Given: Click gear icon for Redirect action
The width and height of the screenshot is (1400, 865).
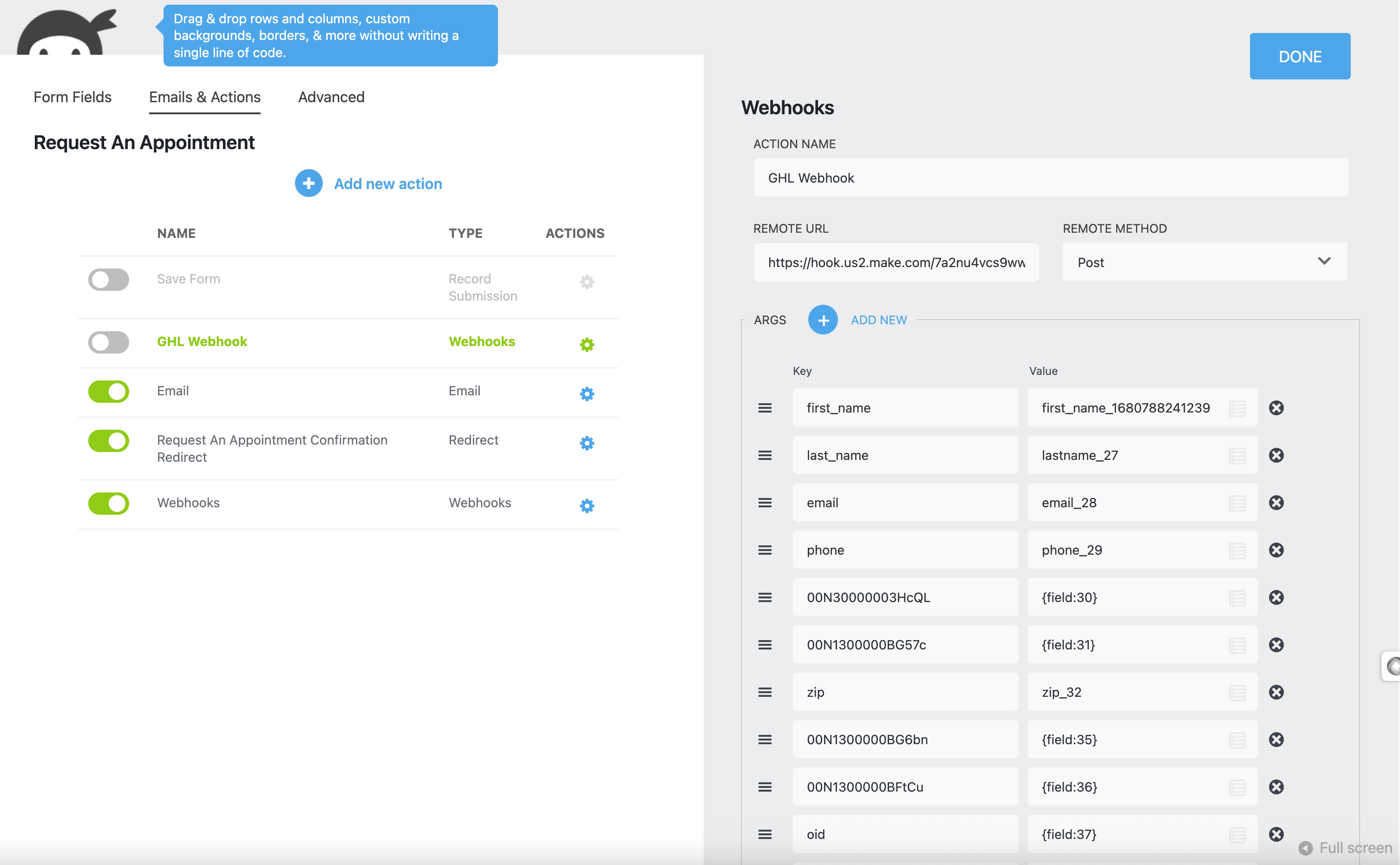Looking at the screenshot, I should pos(587,443).
